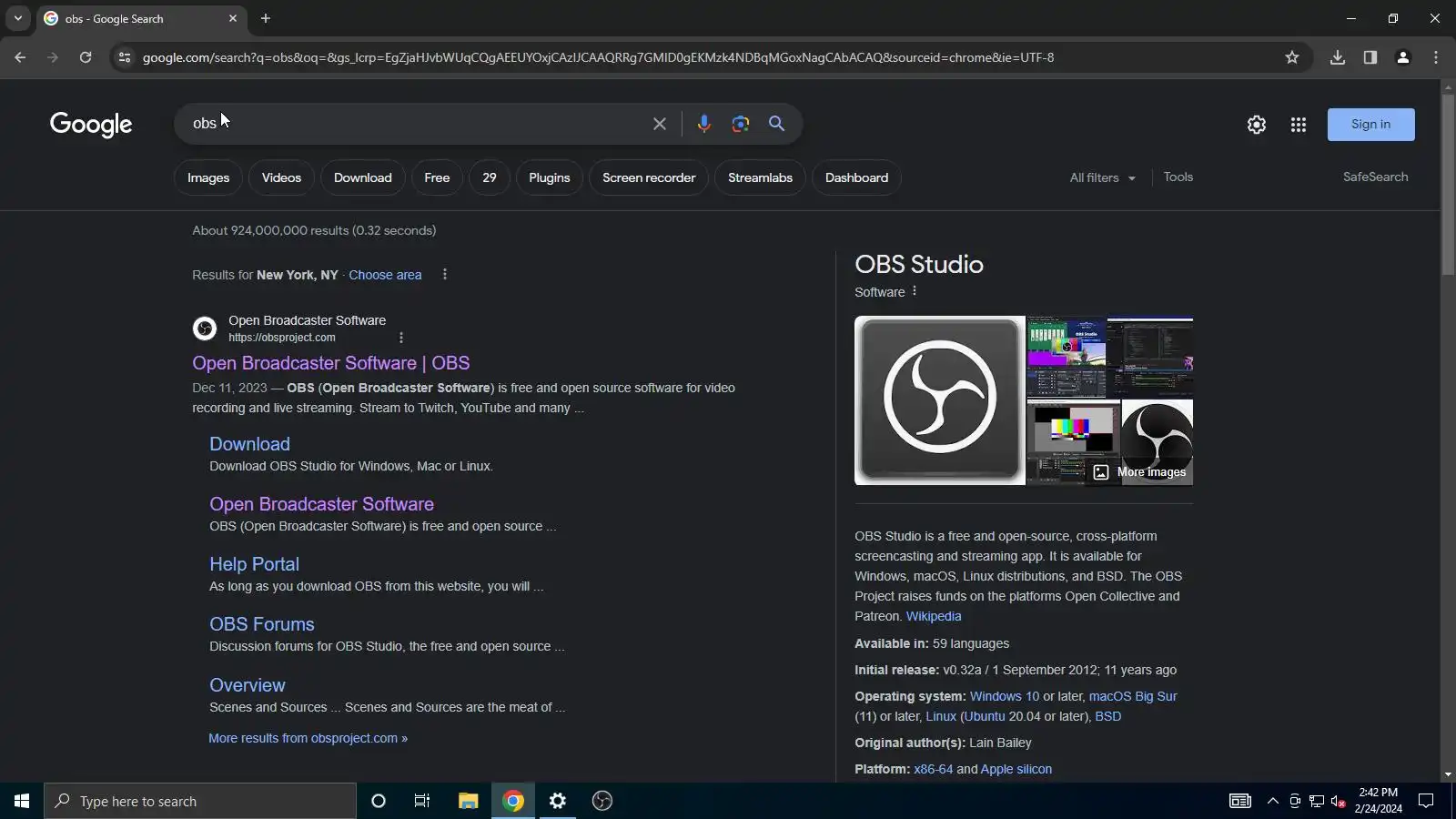Screen dimensions: 1456x819
Task: Click the Google logo
Action: click(91, 125)
